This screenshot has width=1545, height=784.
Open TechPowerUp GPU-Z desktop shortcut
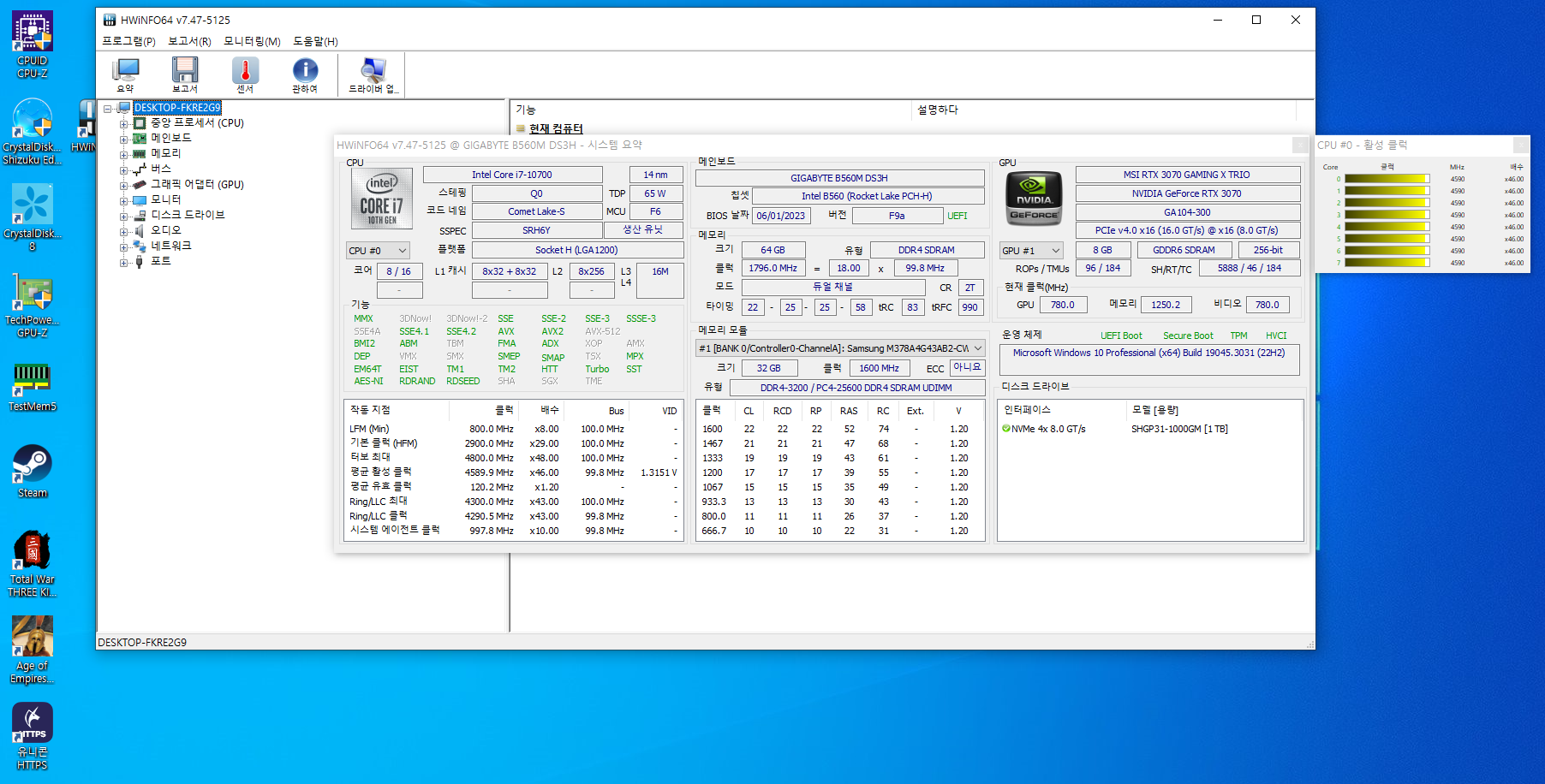pyautogui.click(x=33, y=306)
